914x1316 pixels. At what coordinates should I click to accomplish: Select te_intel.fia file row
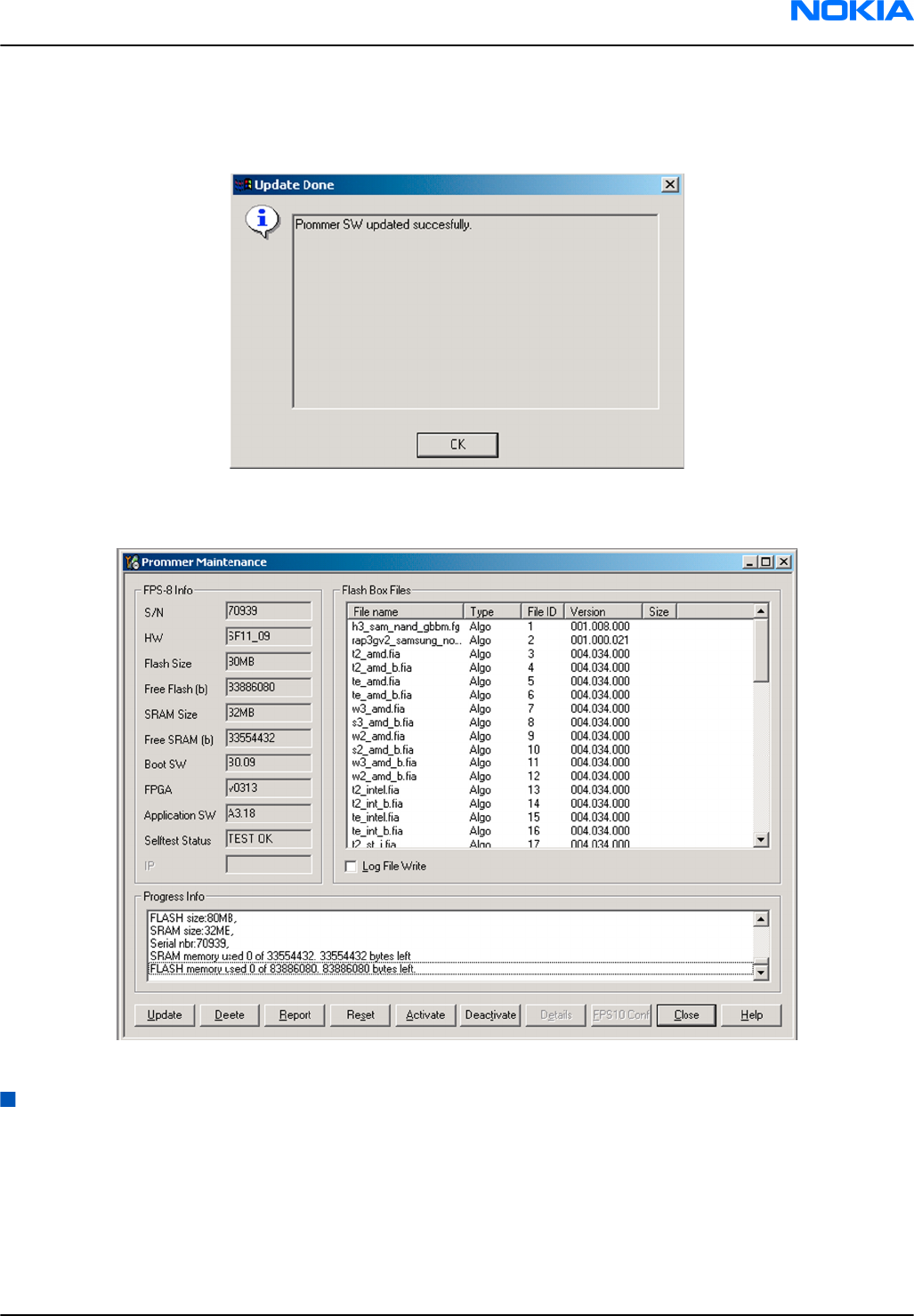pos(550,818)
